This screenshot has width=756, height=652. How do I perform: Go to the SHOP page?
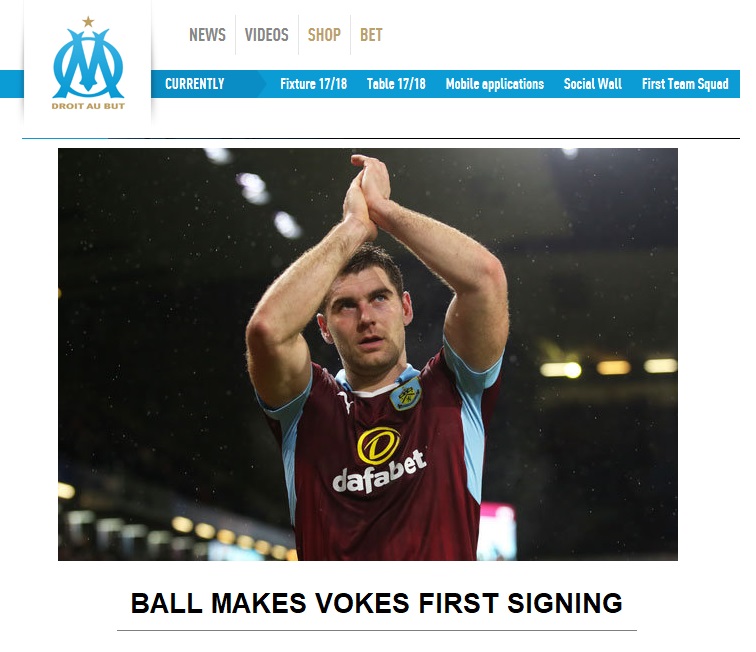coord(324,35)
